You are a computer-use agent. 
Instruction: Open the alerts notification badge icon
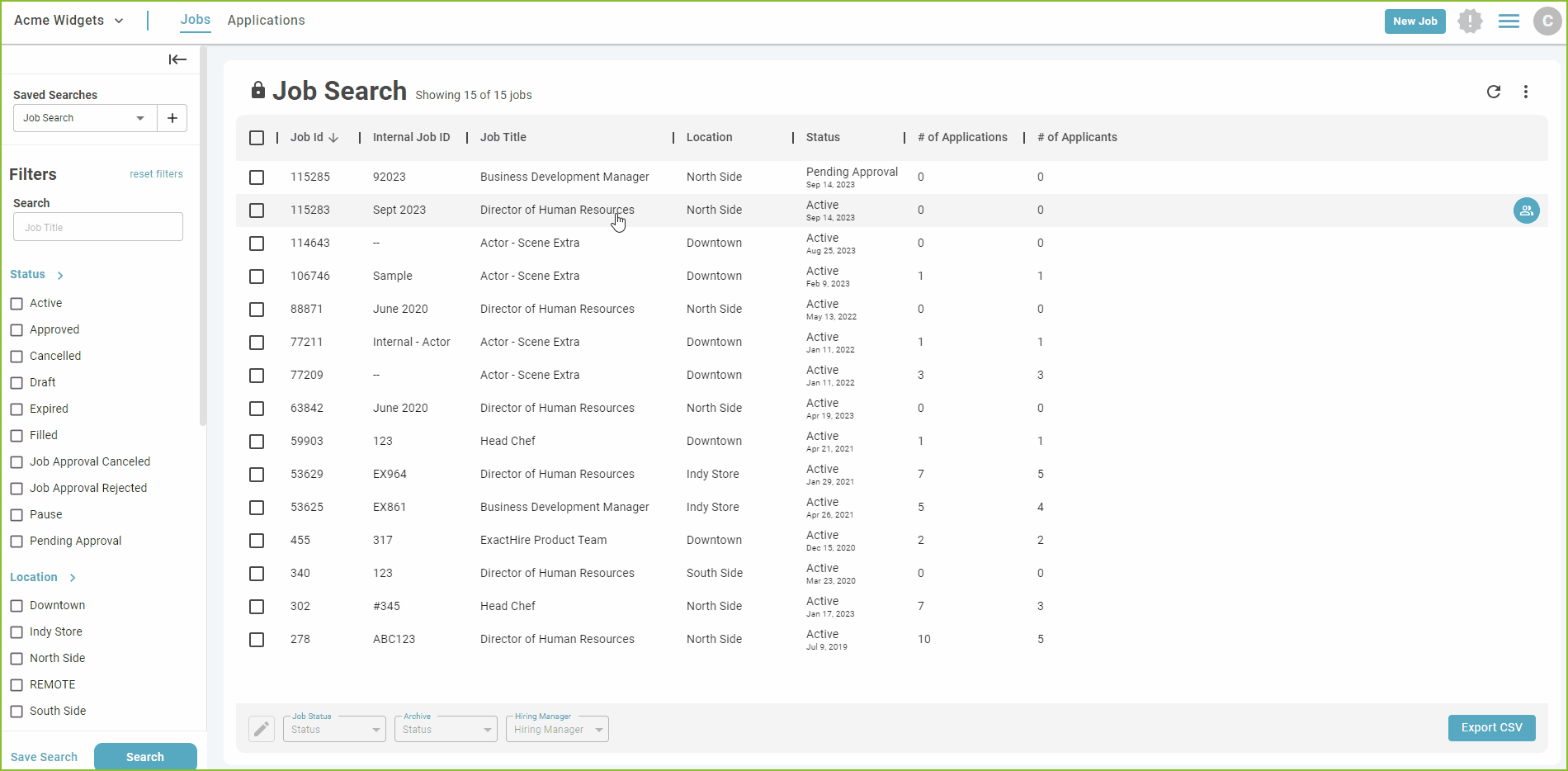[1470, 21]
